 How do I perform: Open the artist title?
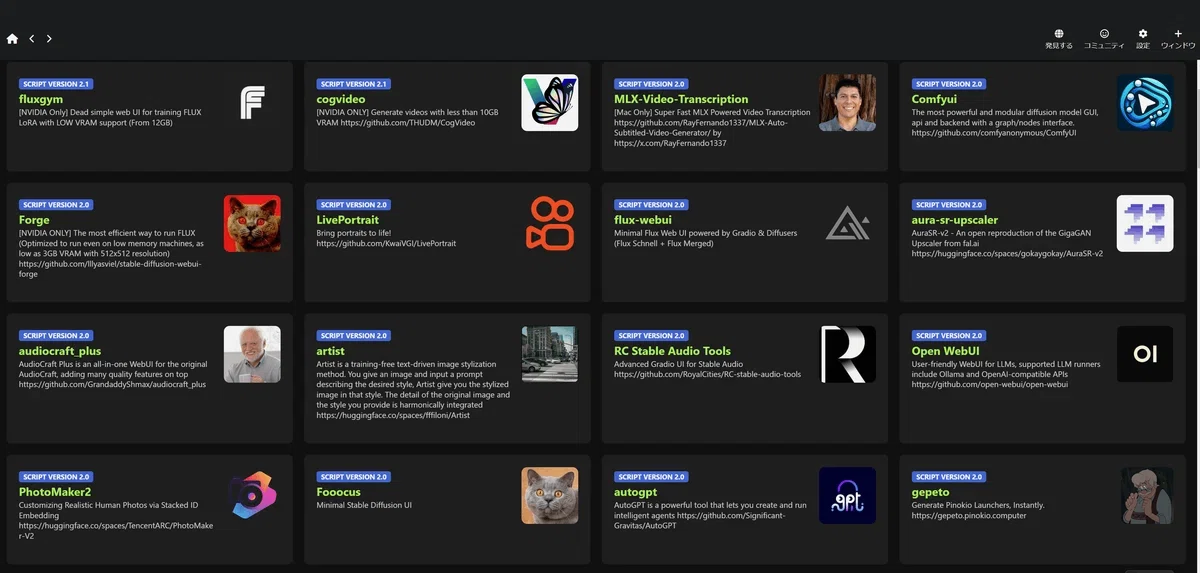[x=330, y=351]
